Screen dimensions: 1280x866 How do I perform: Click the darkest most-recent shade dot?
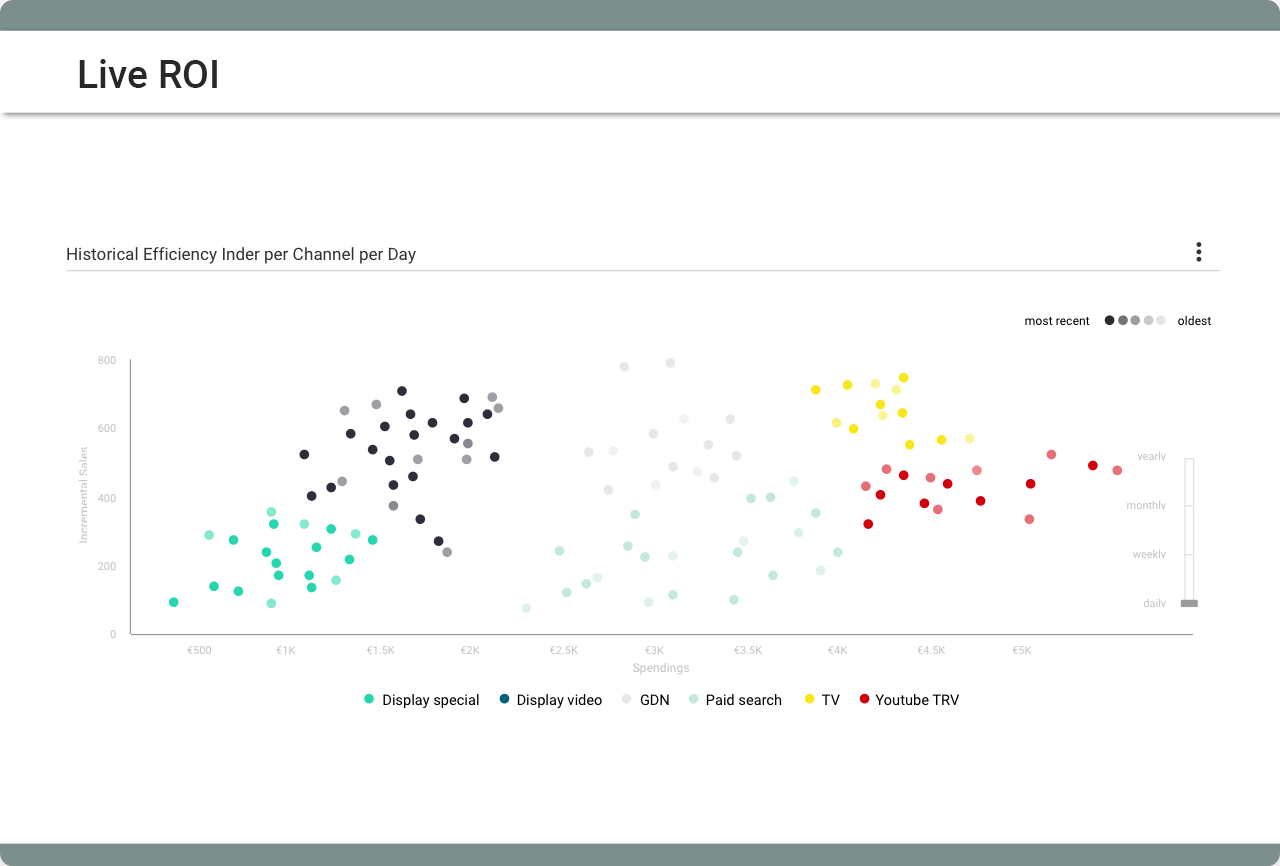coord(1109,321)
